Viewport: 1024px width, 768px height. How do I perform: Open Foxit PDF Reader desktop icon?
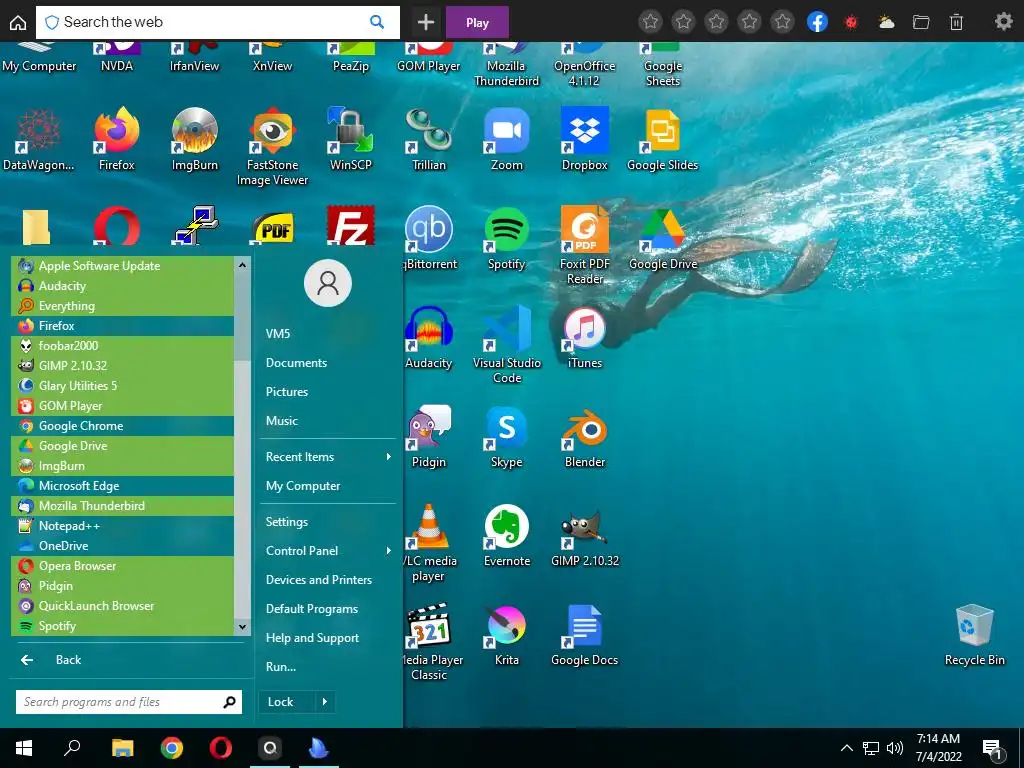(x=584, y=246)
